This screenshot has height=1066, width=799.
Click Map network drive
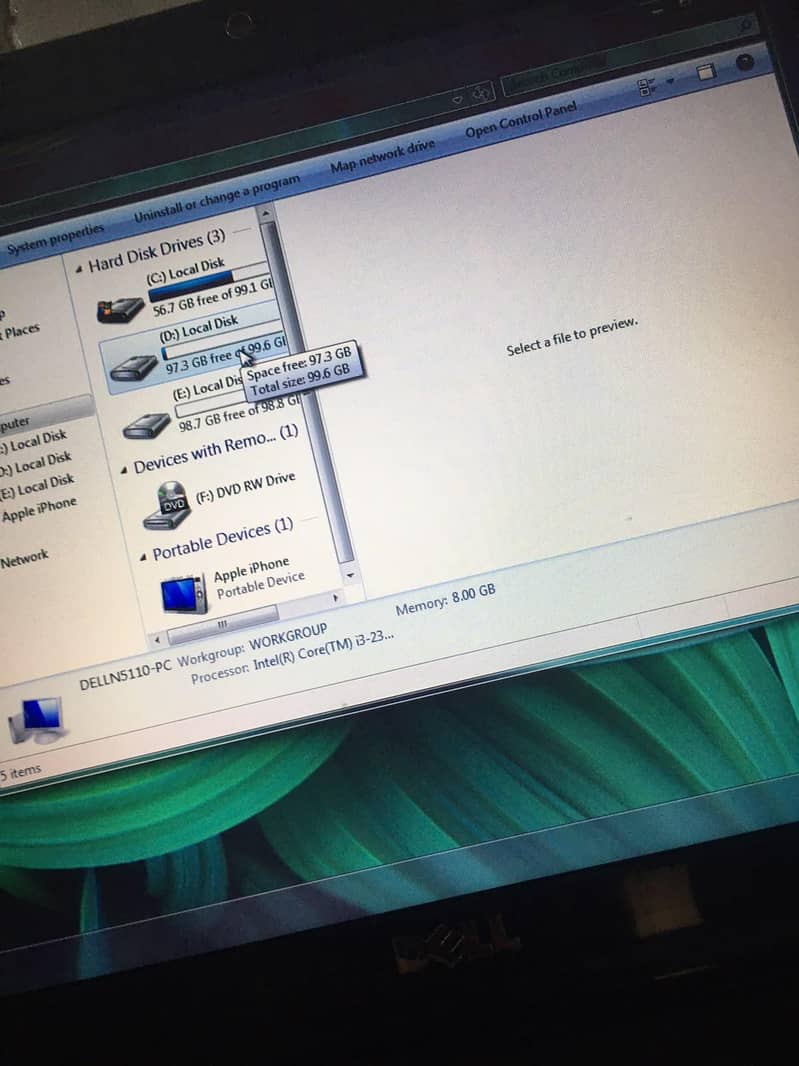[382, 156]
